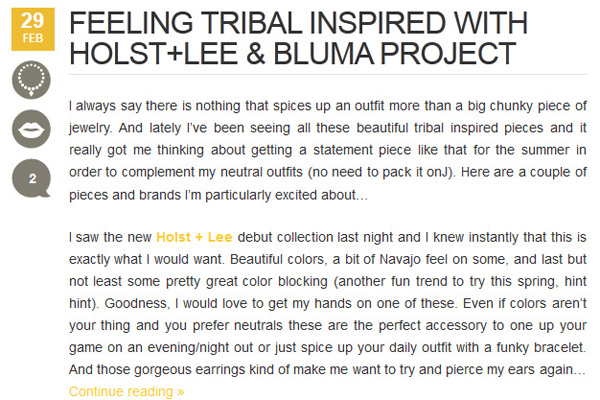This screenshot has height=400, width=600.
Task: Click the number 29 in the date badge
Action: 31,18
